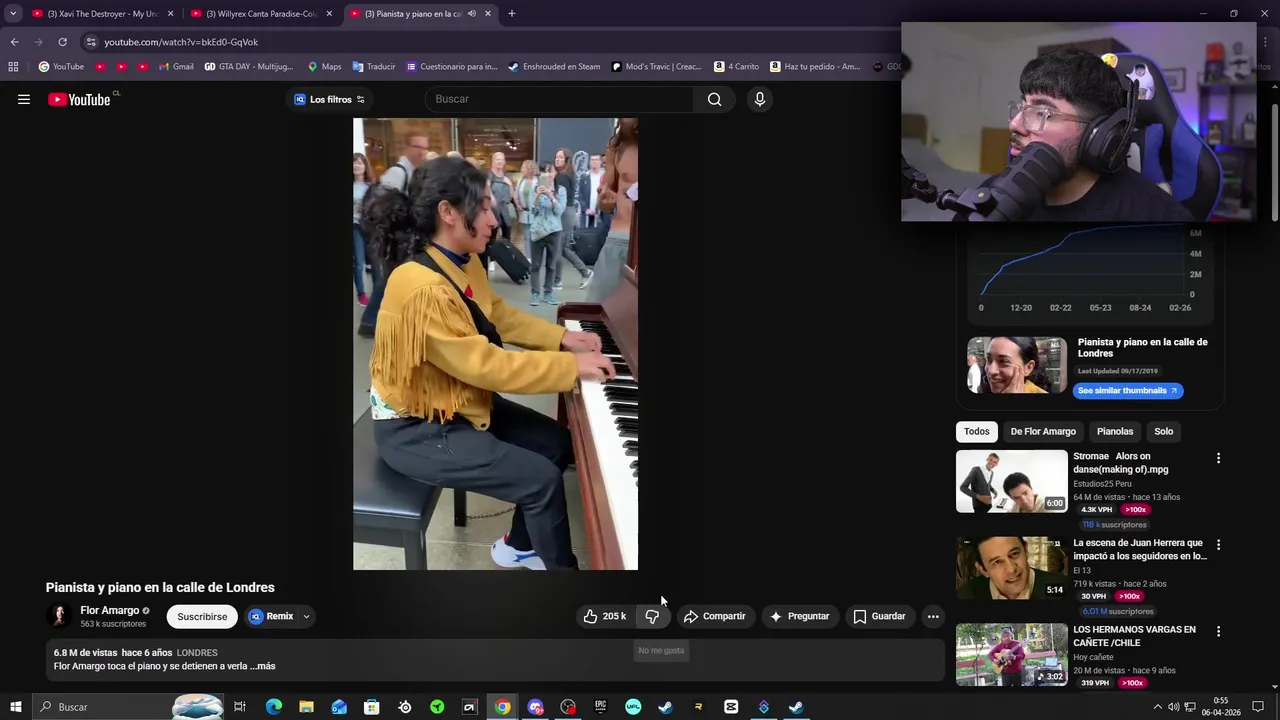Go back to previous page
The height and width of the screenshot is (720, 1280).
pyautogui.click(x=14, y=42)
